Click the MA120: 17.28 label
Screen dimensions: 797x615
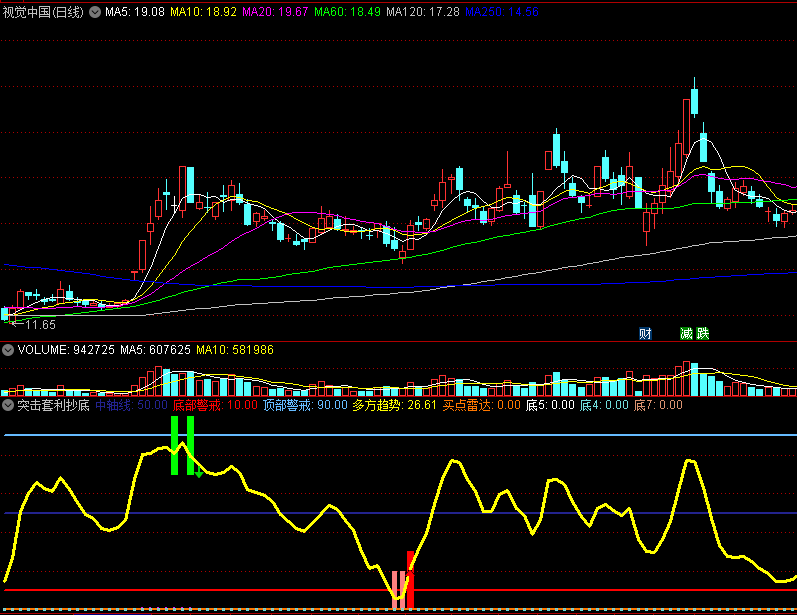tap(423, 12)
